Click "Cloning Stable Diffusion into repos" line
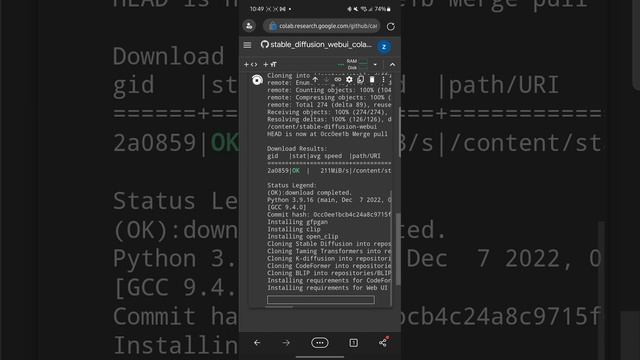 coord(329,244)
